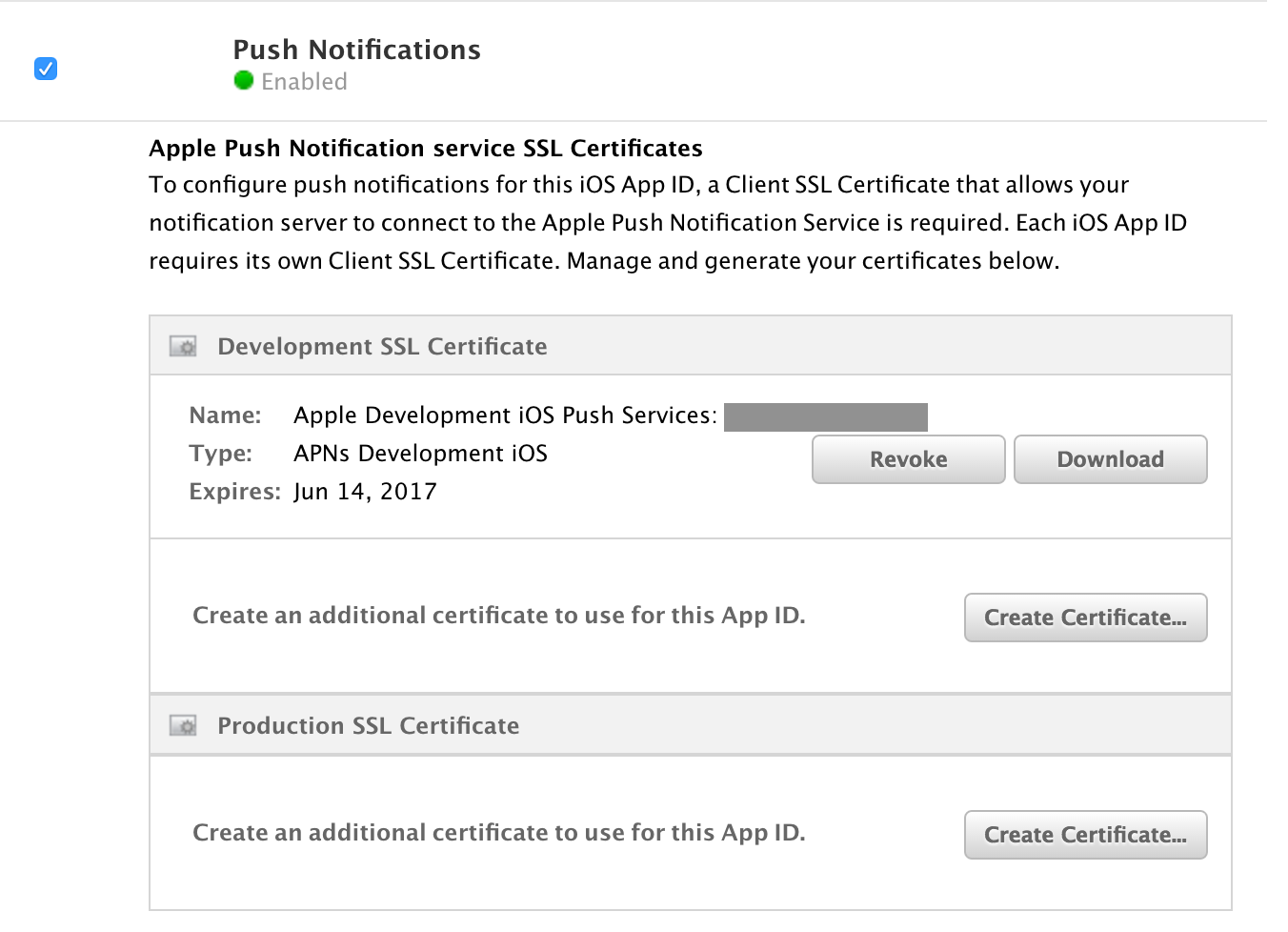The width and height of the screenshot is (1288, 932).
Task: Click the Production SSL Certificate header icon
Action: click(x=183, y=725)
